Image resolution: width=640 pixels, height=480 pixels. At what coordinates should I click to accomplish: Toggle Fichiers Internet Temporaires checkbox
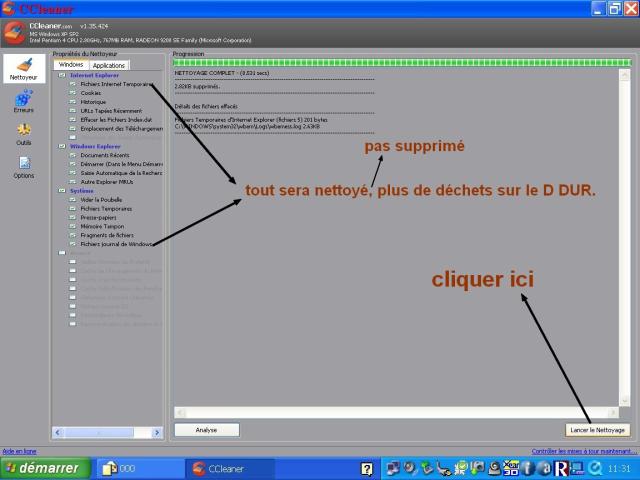73,84
